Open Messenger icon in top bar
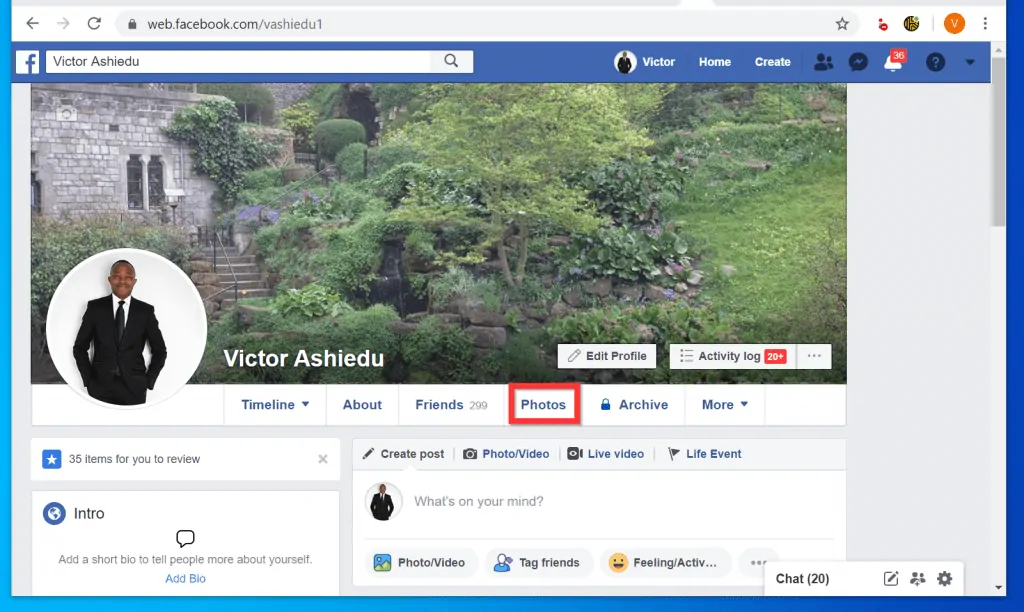The image size is (1024, 612). point(857,62)
